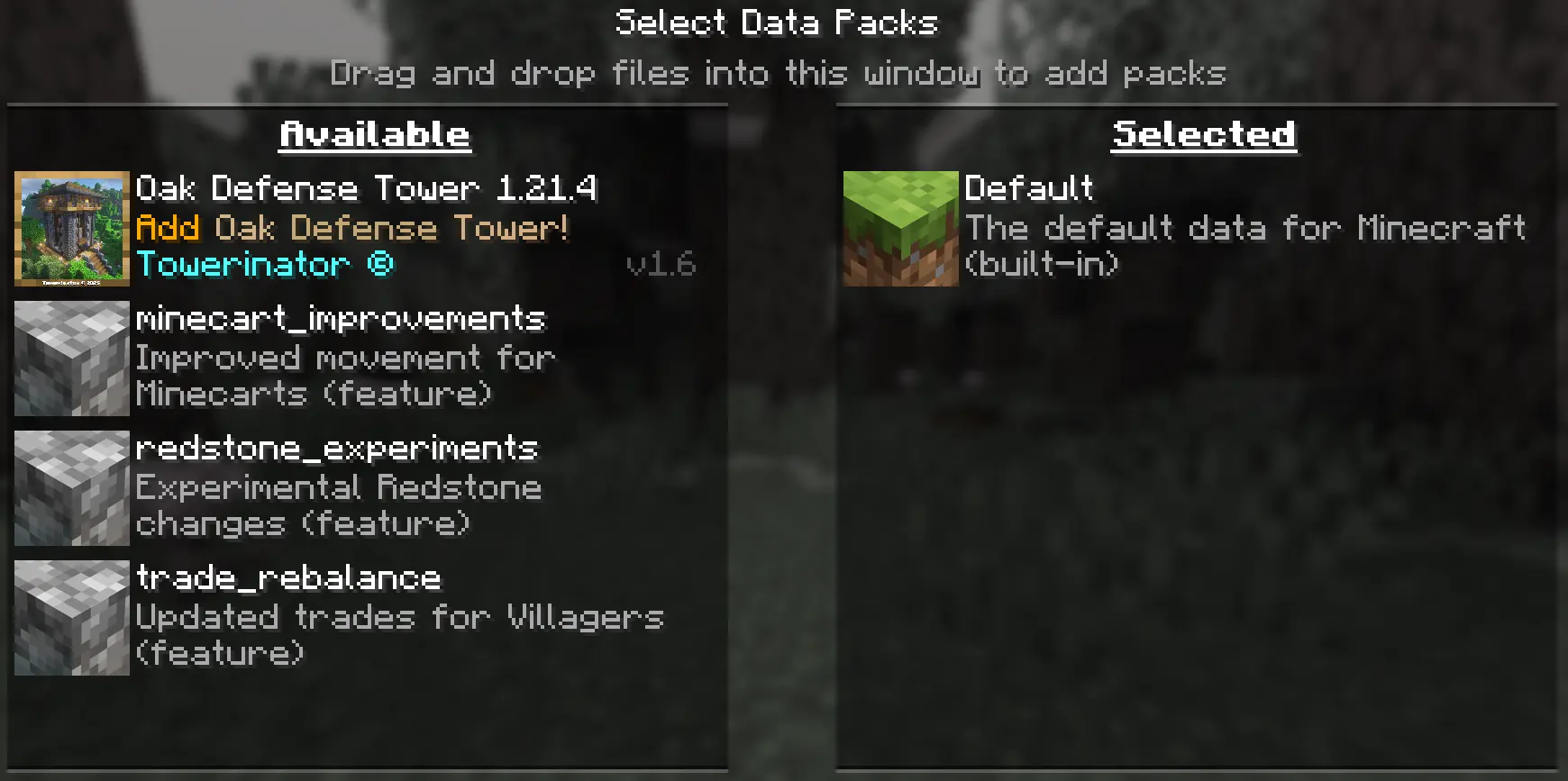Click the Default grass block icon
The image size is (1568, 781).
pyautogui.click(x=901, y=229)
